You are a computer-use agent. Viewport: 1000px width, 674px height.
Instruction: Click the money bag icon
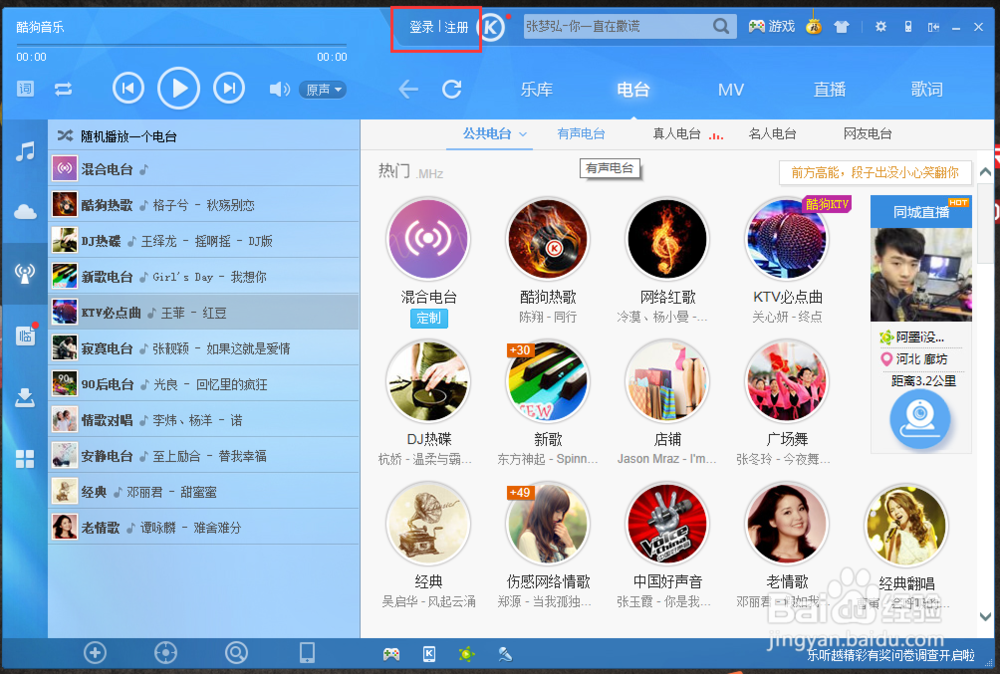point(814,25)
